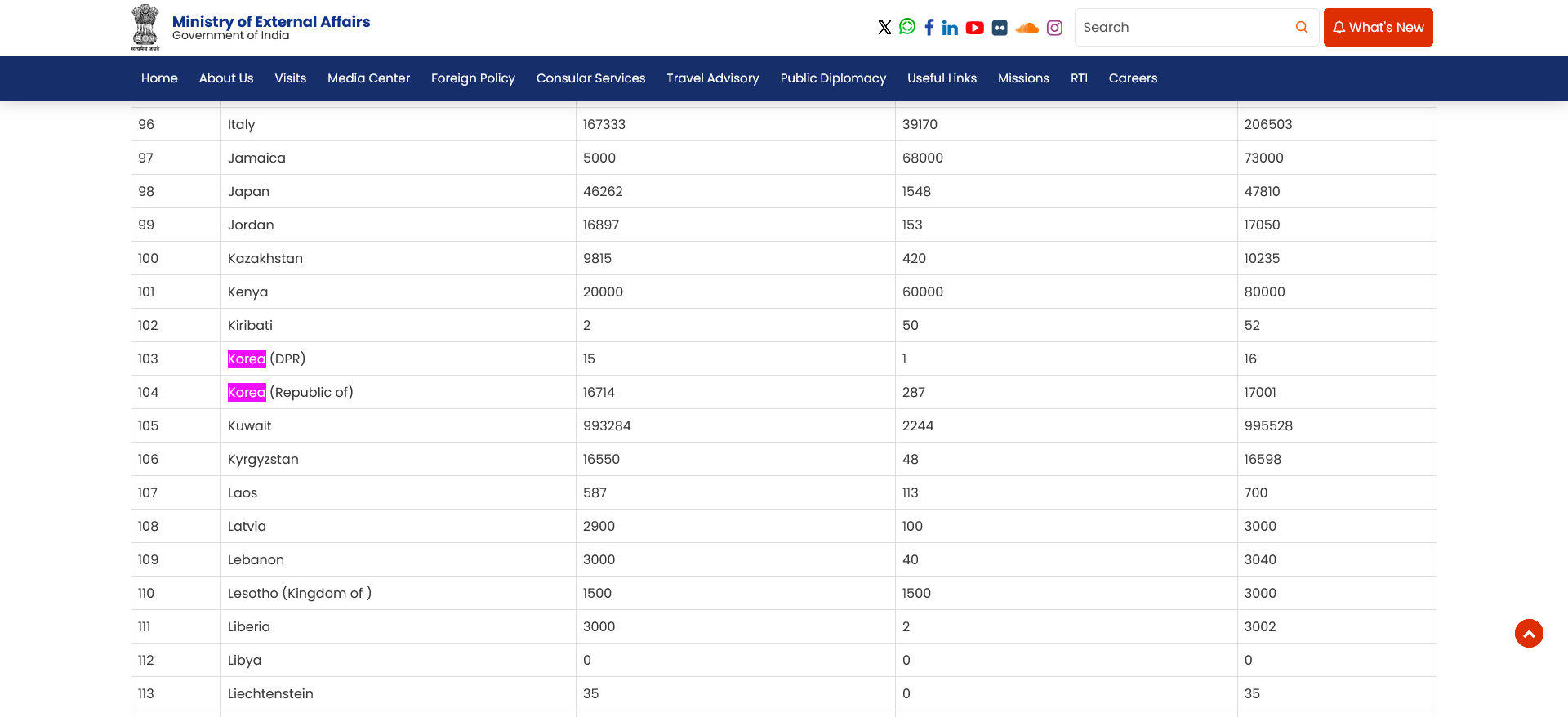Image resolution: width=1568 pixels, height=717 pixels.
Task: Go to the Foreign Policy menu
Action: coord(473,78)
